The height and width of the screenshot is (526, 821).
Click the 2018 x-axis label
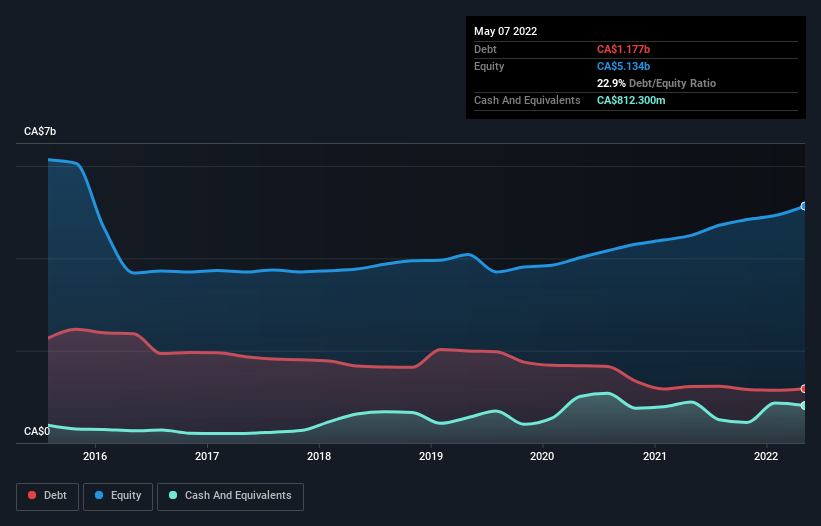319,456
